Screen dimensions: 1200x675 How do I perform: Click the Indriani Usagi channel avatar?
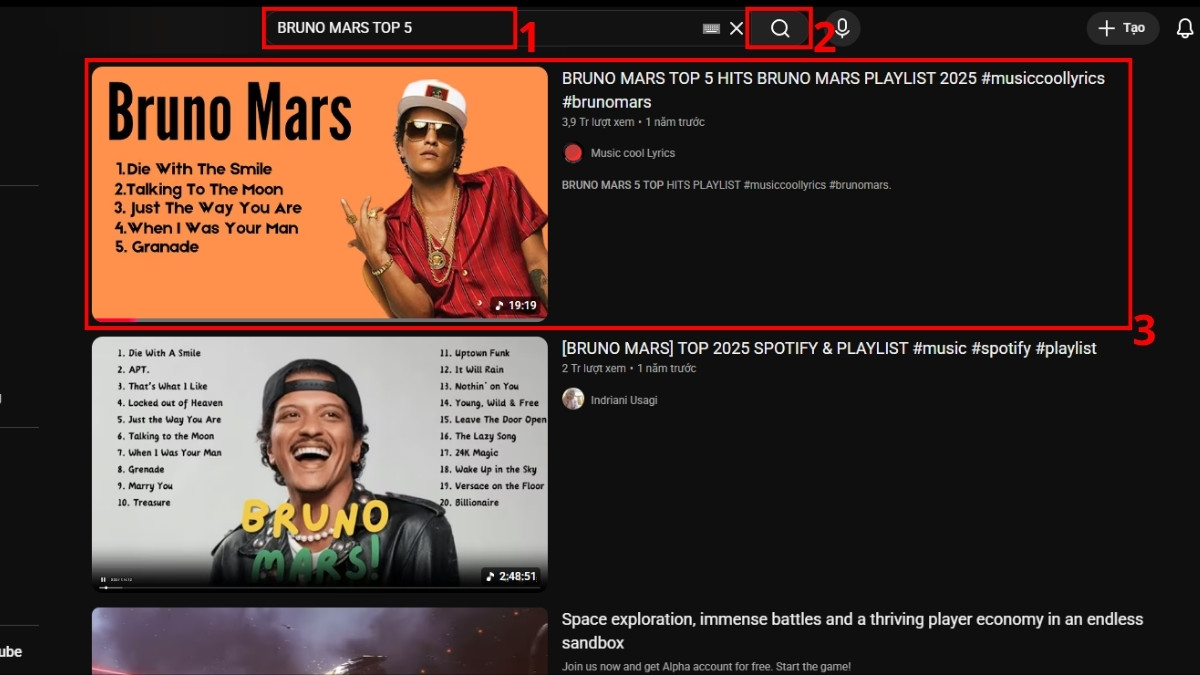(x=573, y=399)
